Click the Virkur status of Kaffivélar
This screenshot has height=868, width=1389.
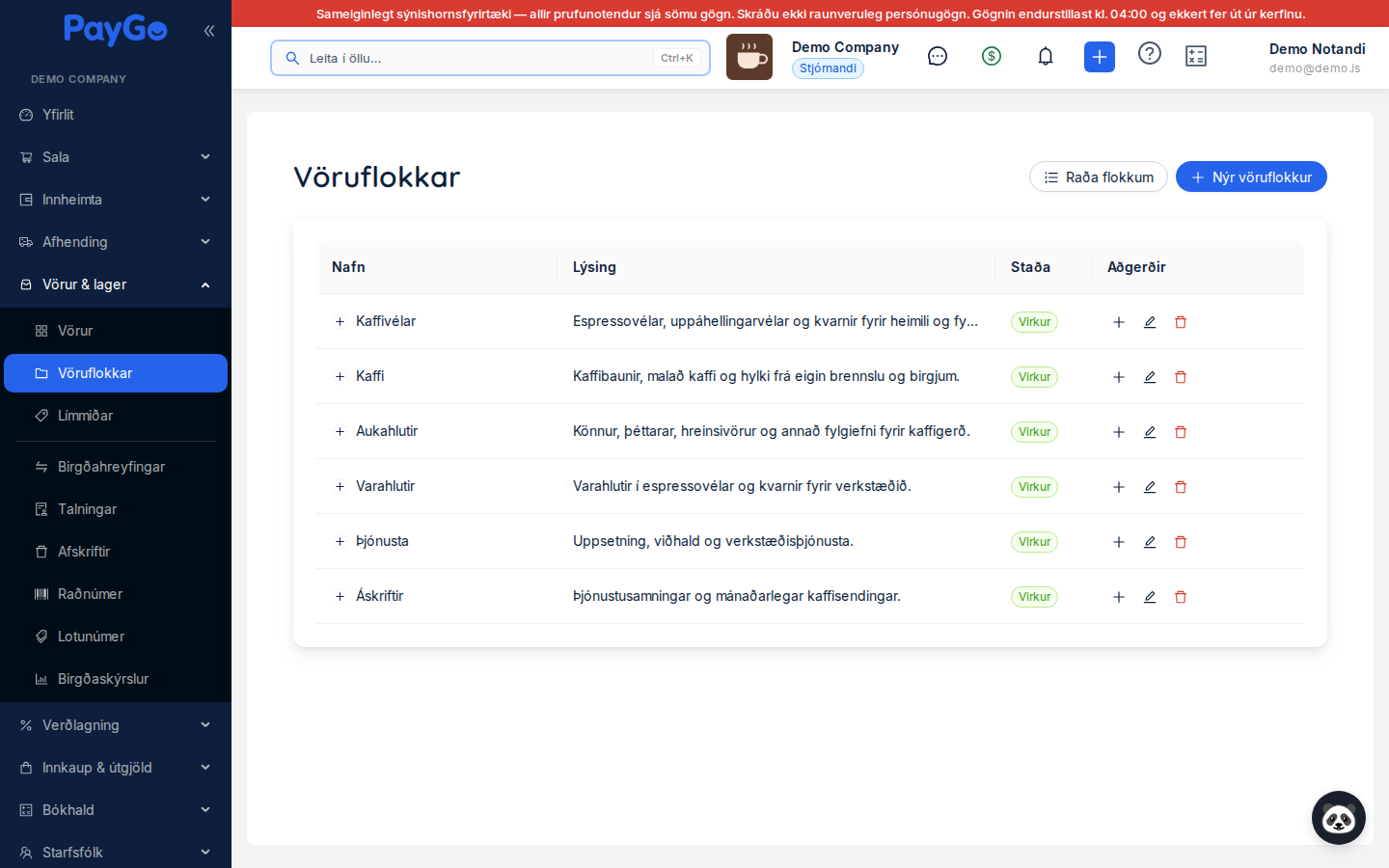tap(1034, 322)
